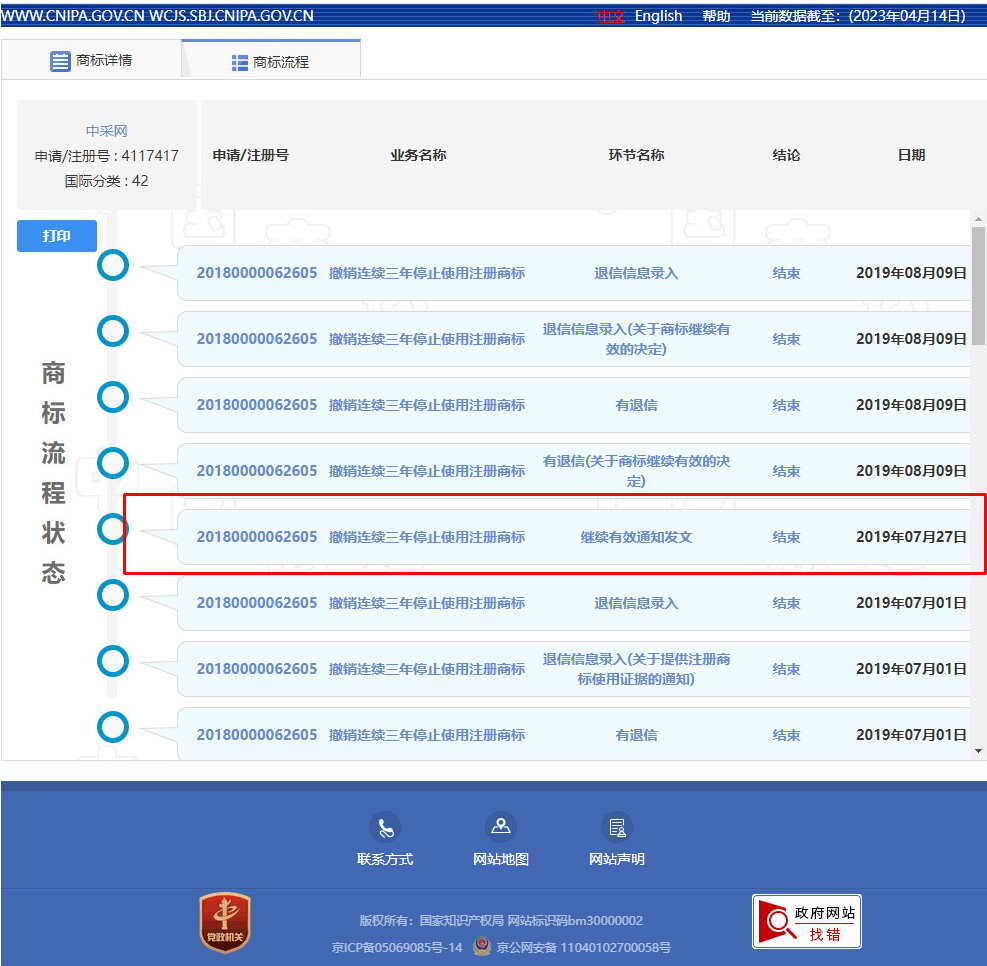Switch to the 商标详情 tab

coord(91,61)
